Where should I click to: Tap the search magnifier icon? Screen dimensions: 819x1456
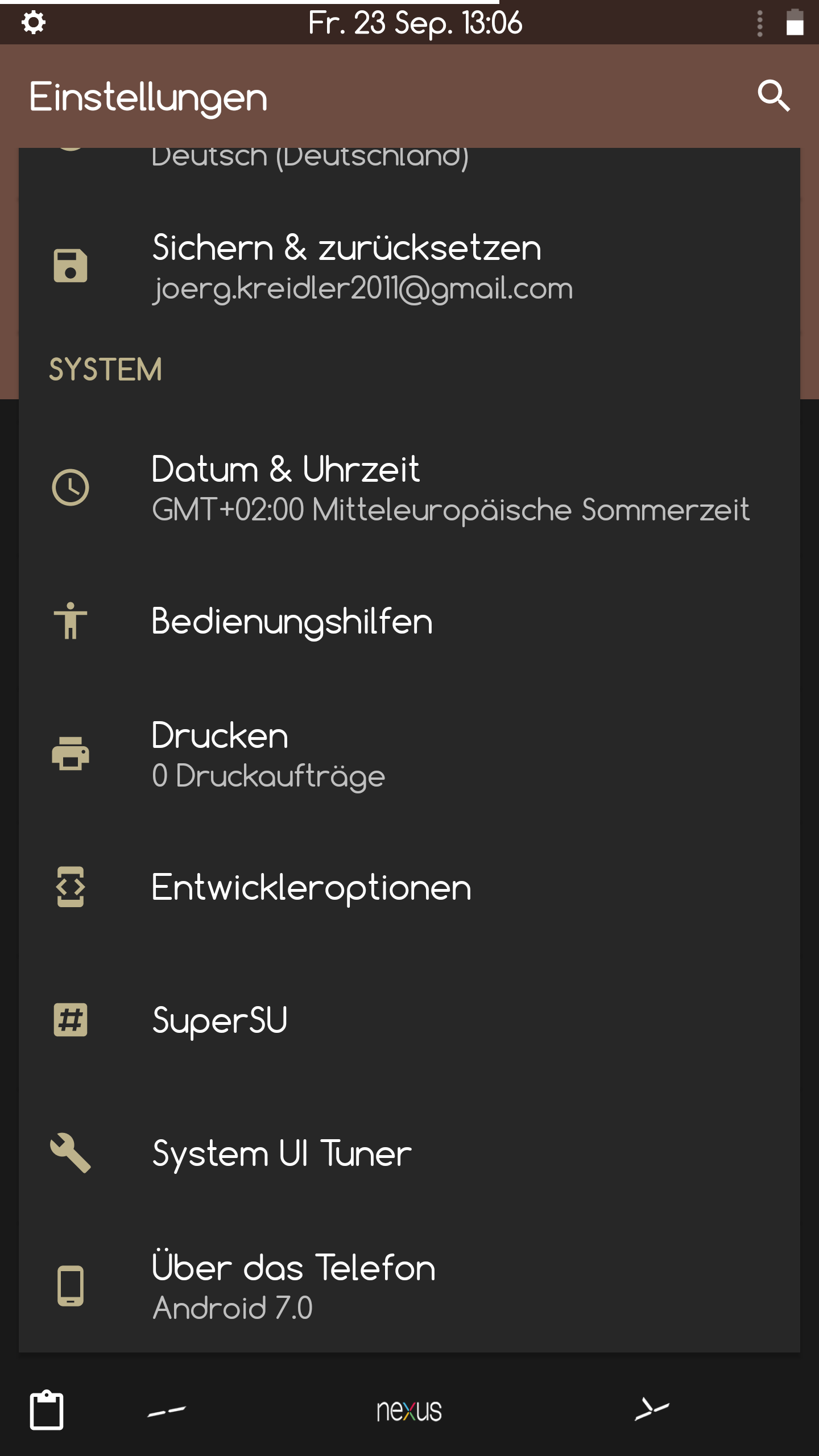pos(773,96)
